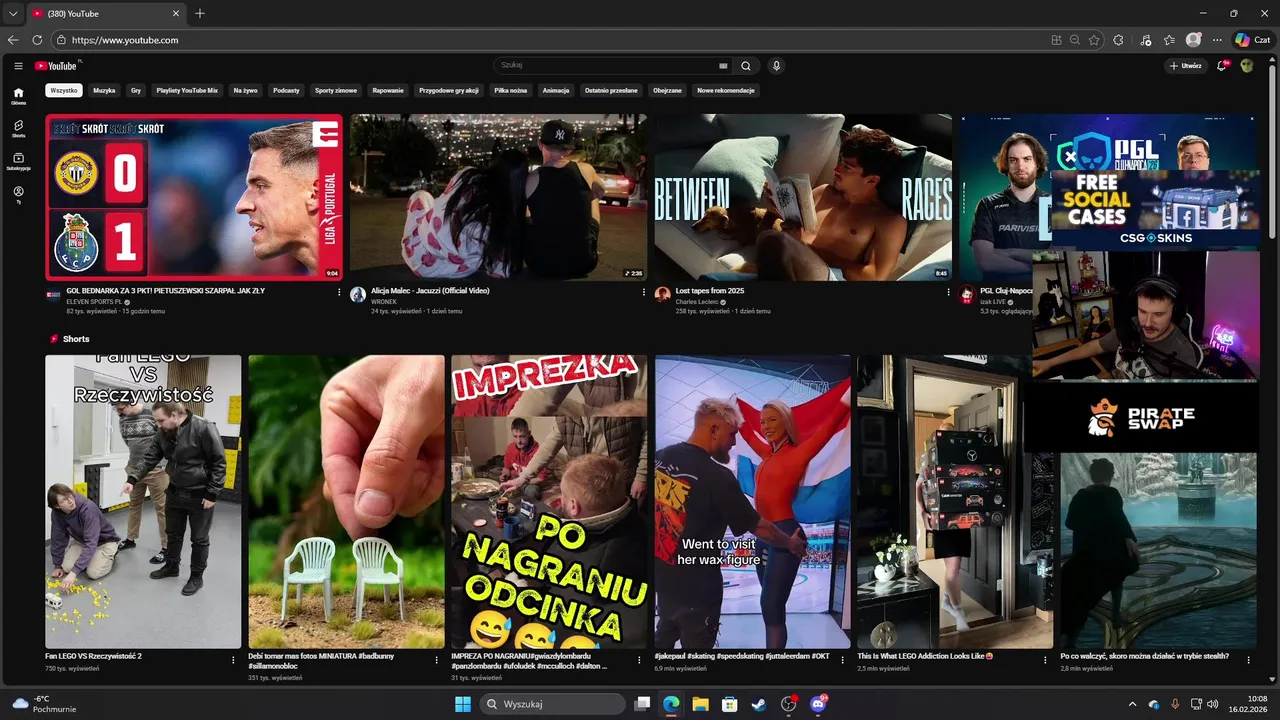Open the Microsoft Store from the taskbar
1280x720 pixels.
[730, 704]
